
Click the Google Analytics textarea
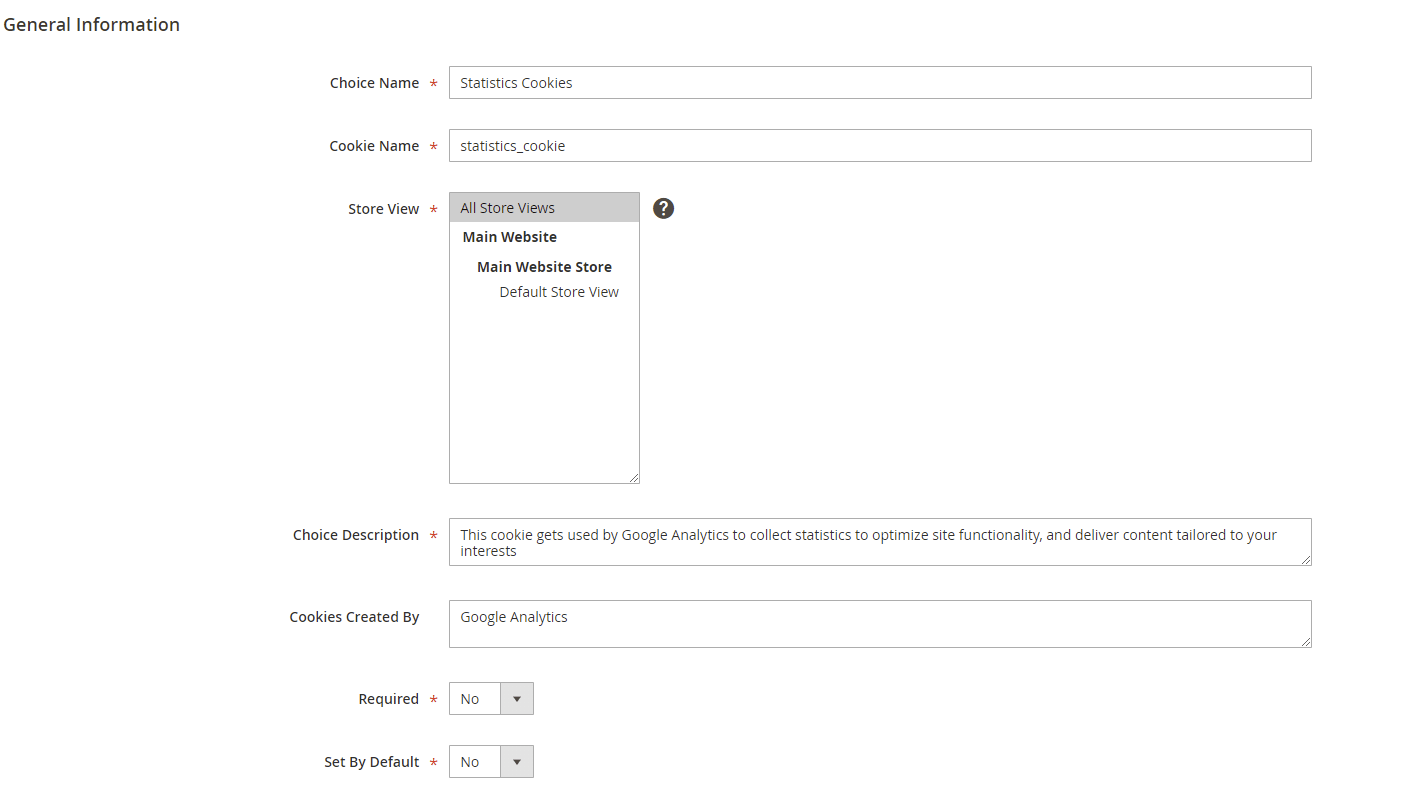point(880,624)
